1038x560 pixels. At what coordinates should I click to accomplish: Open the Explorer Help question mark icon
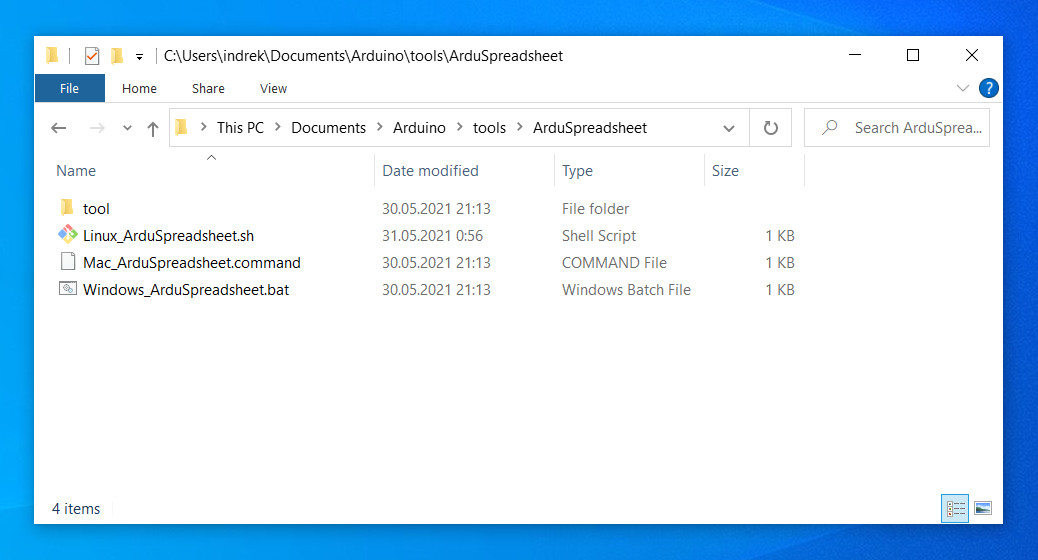tap(988, 88)
